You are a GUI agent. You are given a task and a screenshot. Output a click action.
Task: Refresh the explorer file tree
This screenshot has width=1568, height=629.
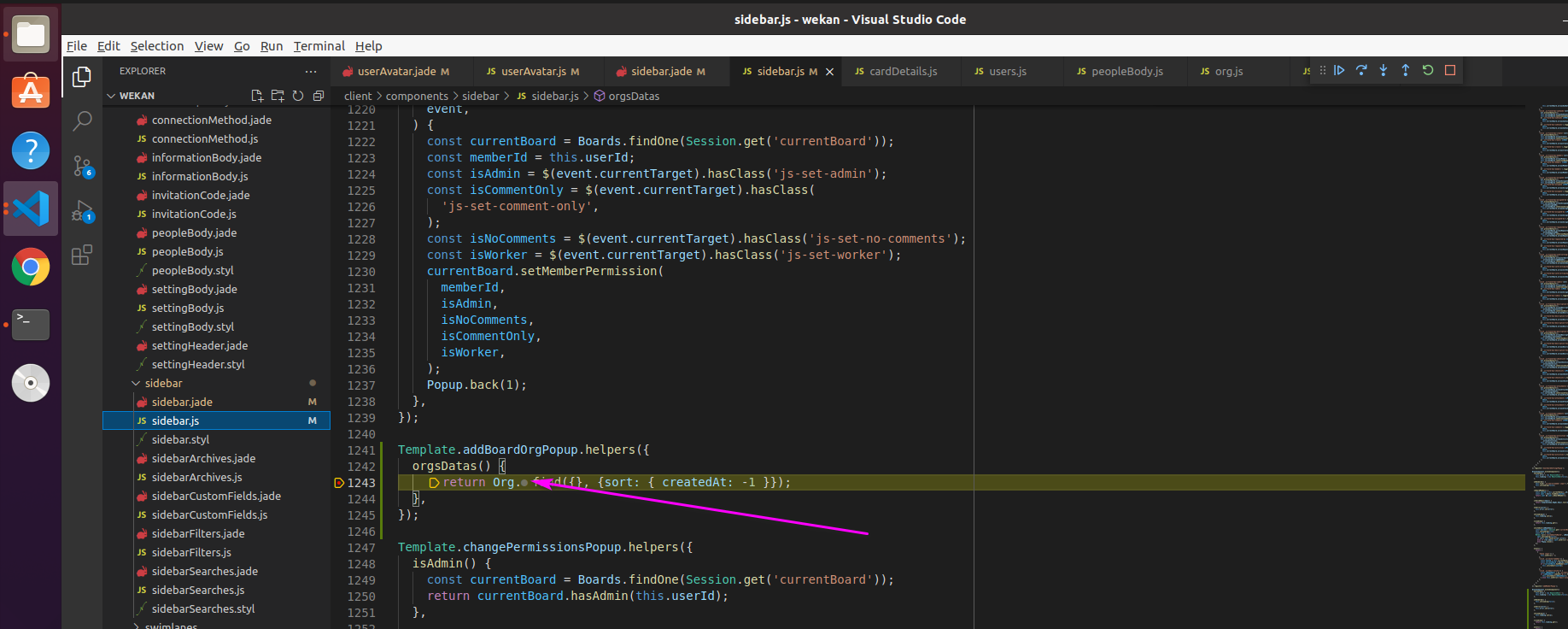pos(298,96)
